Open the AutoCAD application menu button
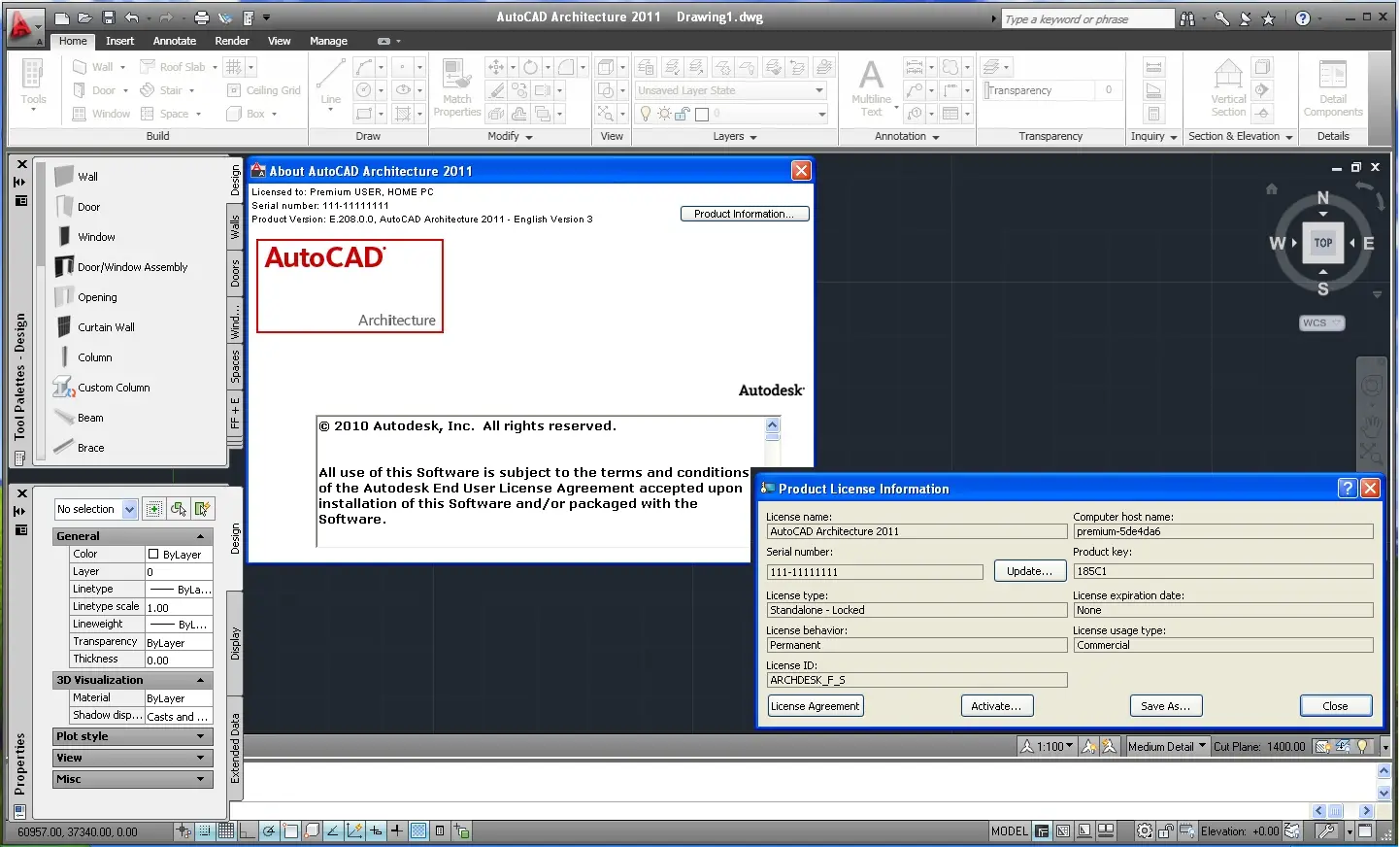Viewport: 1400px width, 847px height. pyautogui.click(x=23, y=25)
